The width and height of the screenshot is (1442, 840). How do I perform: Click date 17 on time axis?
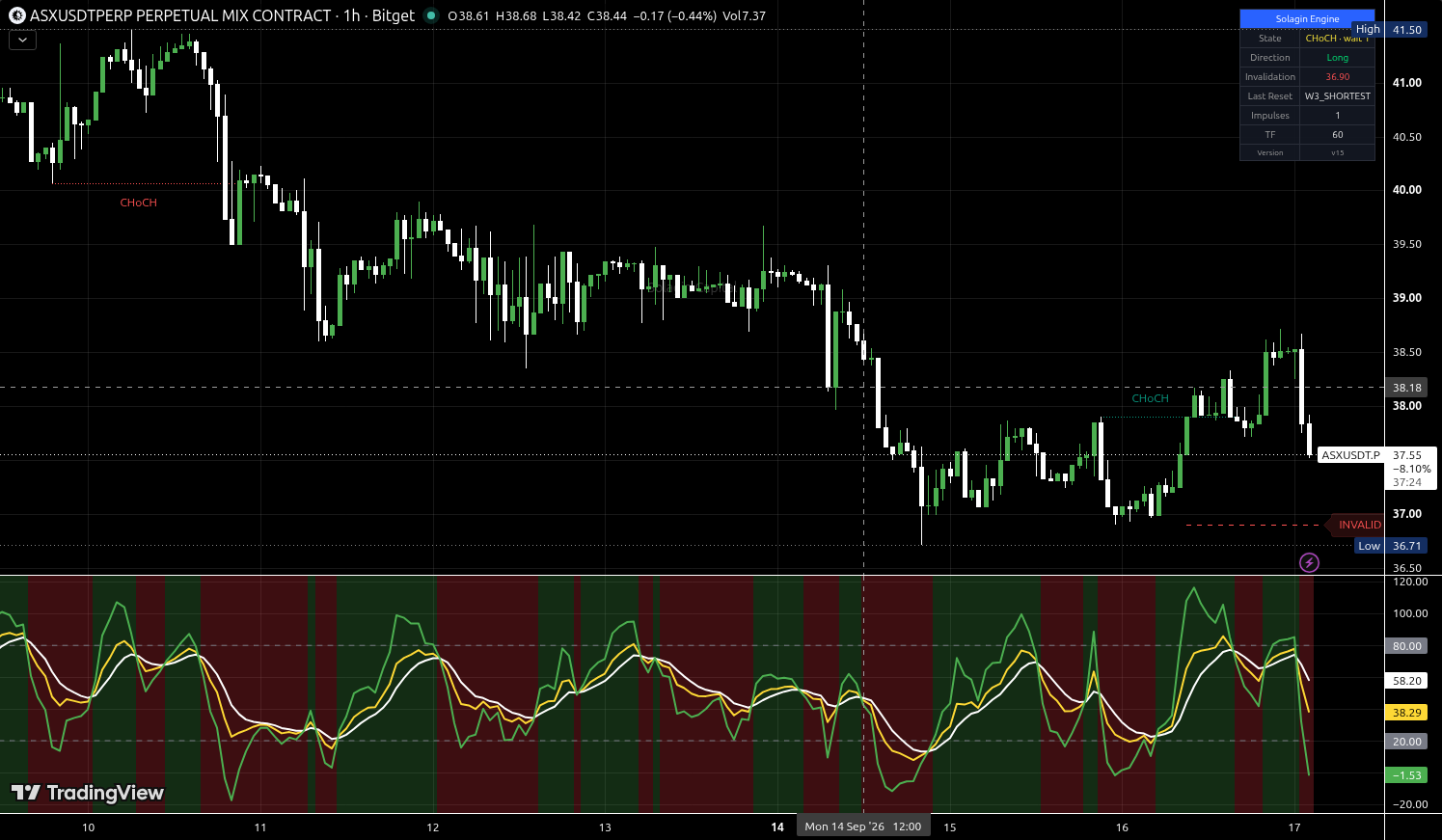pos(1294,827)
